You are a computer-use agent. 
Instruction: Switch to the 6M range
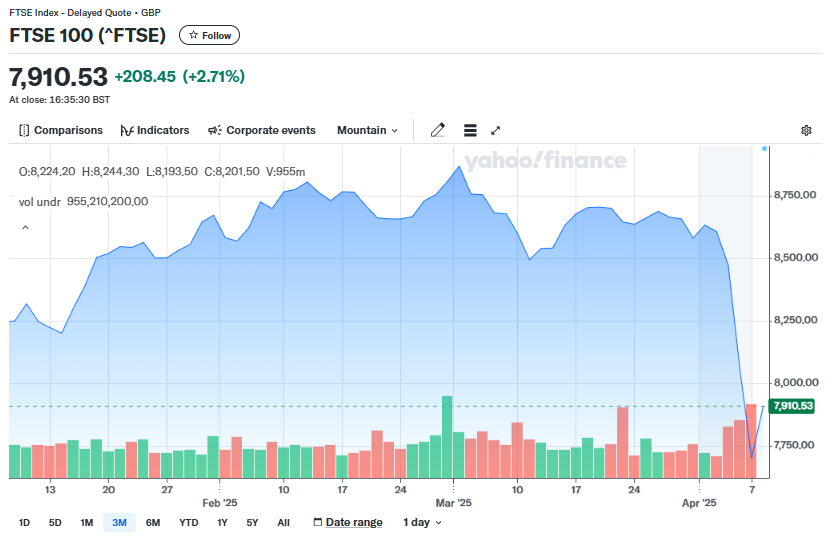pos(152,522)
